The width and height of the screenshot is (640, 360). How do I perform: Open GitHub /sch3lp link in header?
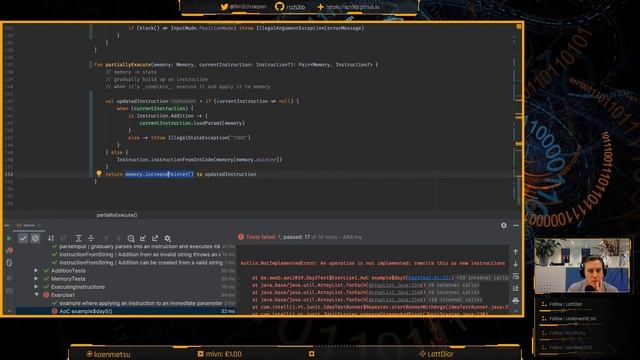click(290, 7)
